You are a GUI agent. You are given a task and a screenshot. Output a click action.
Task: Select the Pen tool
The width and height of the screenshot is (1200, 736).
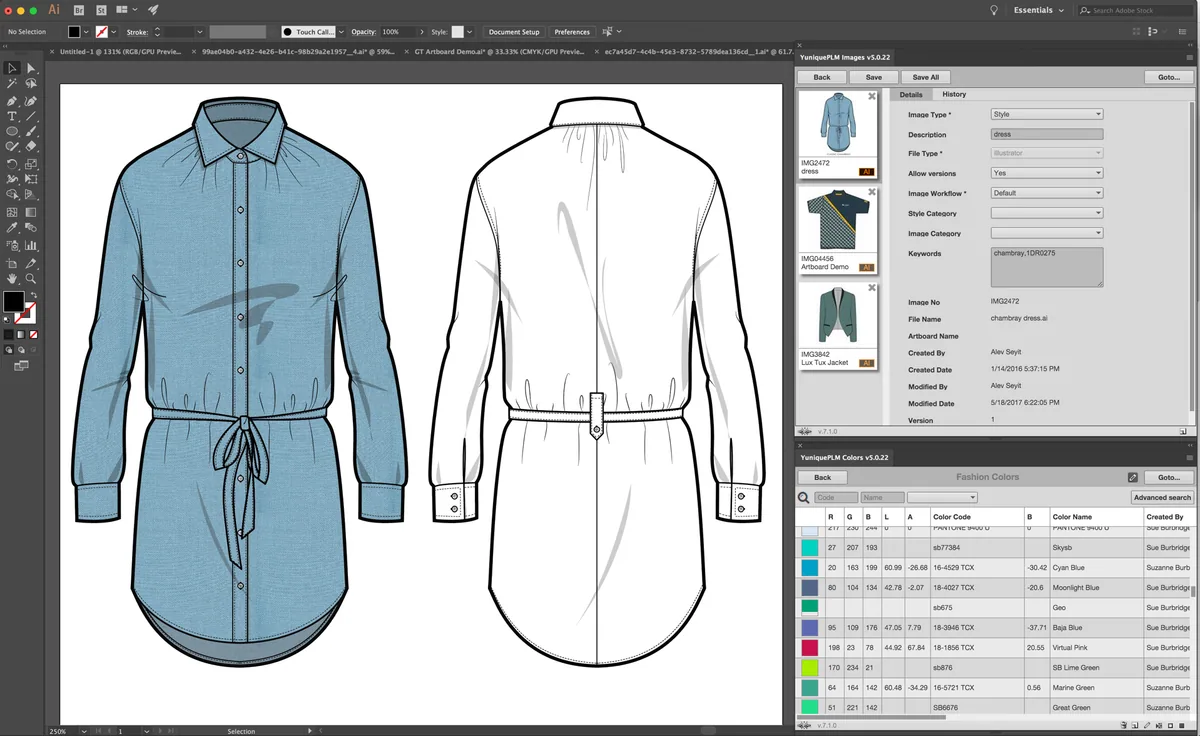point(11,100)
